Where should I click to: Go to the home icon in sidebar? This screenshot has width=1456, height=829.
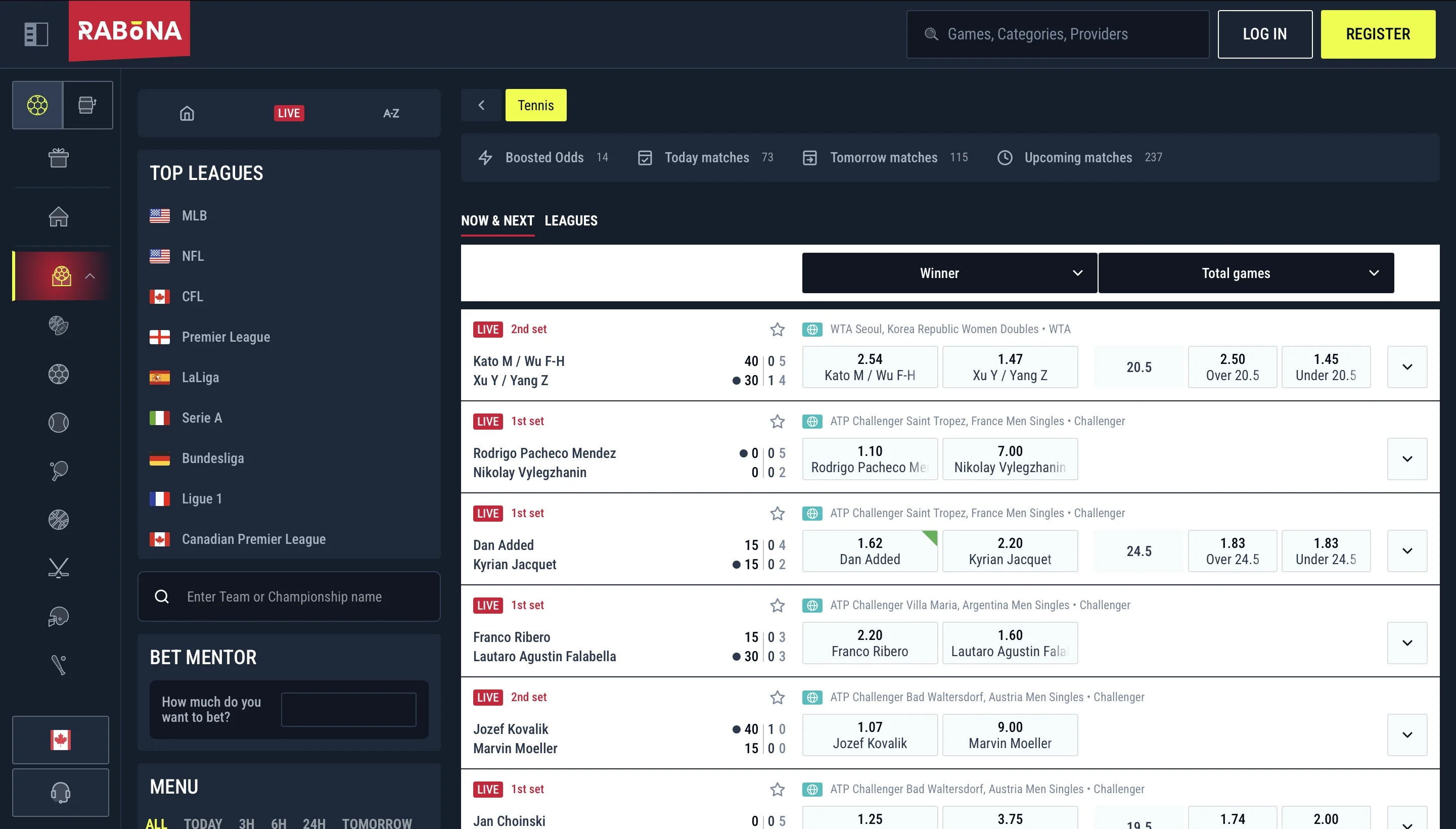pos(59,216)
